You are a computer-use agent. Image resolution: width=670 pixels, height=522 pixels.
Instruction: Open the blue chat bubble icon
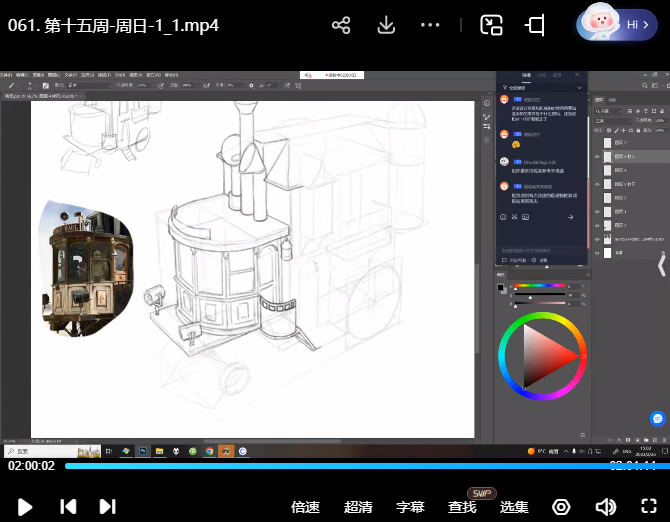tap(658, 418)
